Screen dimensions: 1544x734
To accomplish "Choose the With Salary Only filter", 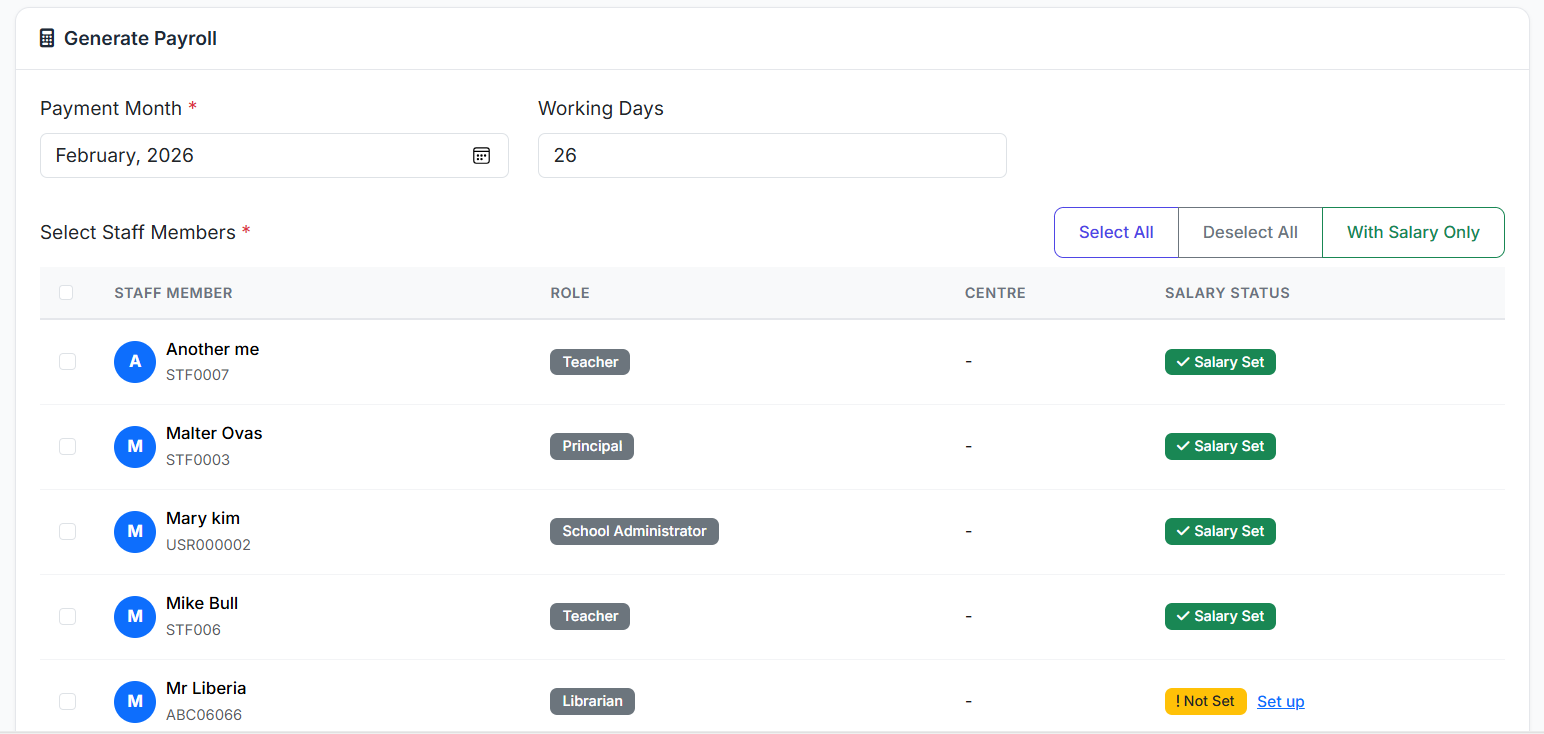I will point(1412,232).
